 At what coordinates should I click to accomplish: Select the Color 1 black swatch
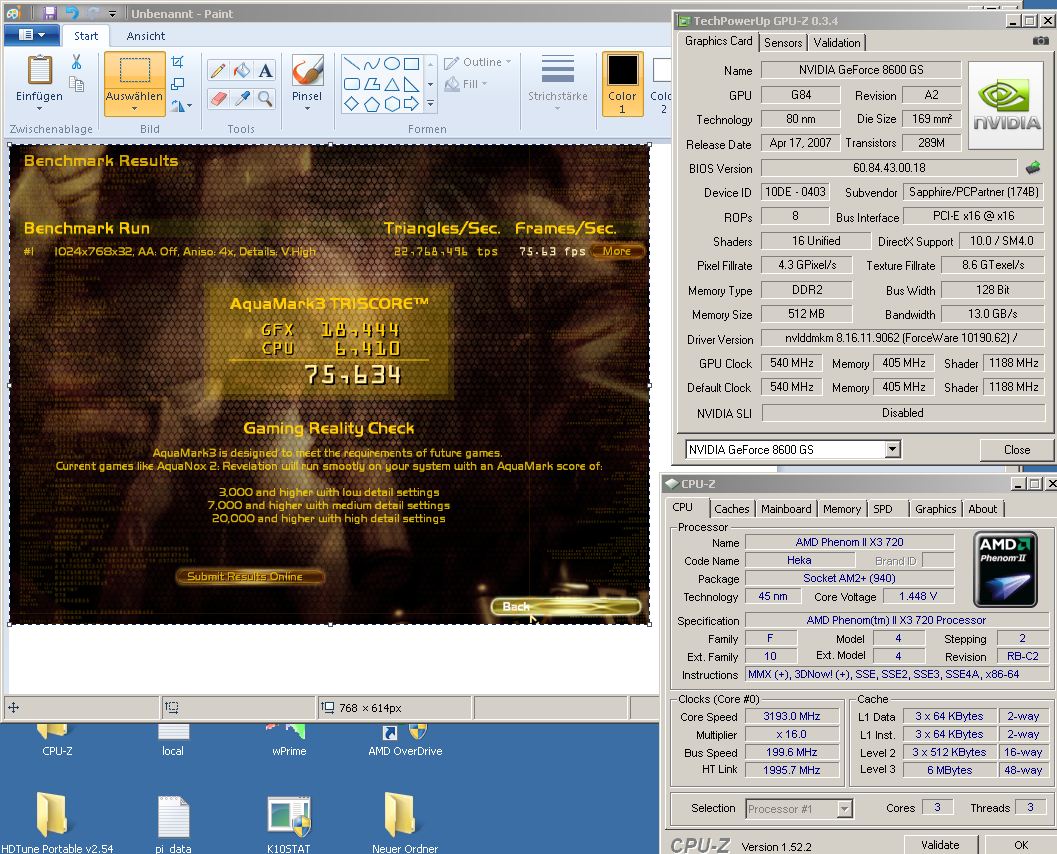[x=622, y=71]
